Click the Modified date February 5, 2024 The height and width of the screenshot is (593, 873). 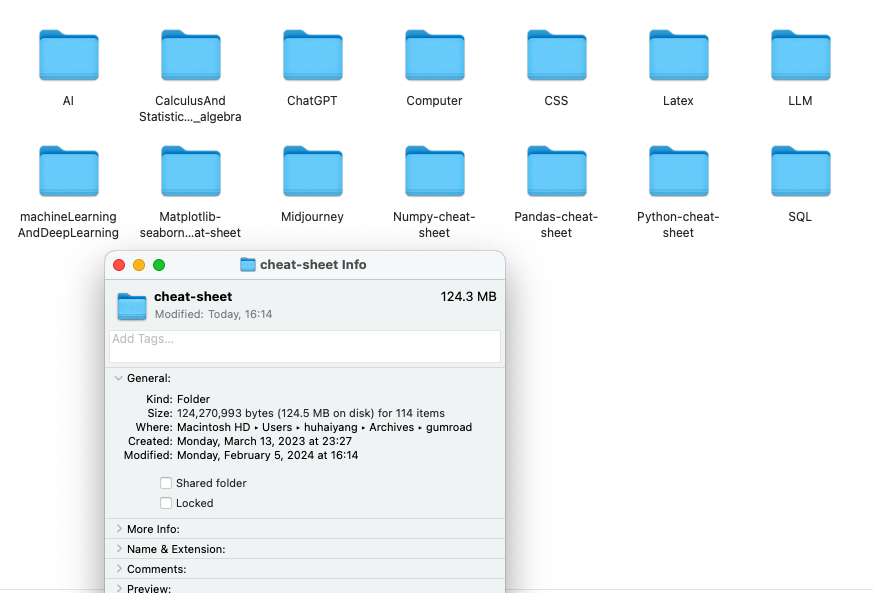(267, 455)
